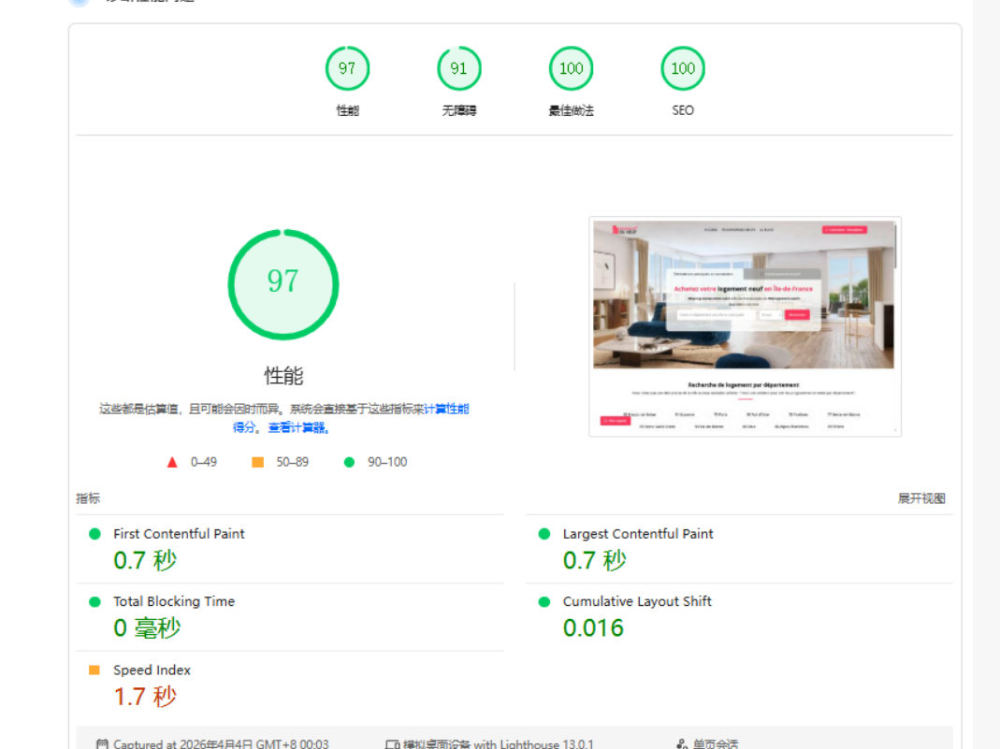Image resolution: width=1000 pixels, height=749 pixels.
Task: Click the Speed Index value 1.7 秒
Action: tap(145, 696)
